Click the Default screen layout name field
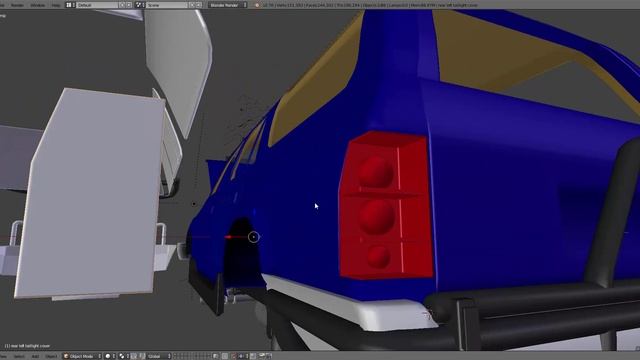Screen dimensions: 640x360 pos(97,5)
